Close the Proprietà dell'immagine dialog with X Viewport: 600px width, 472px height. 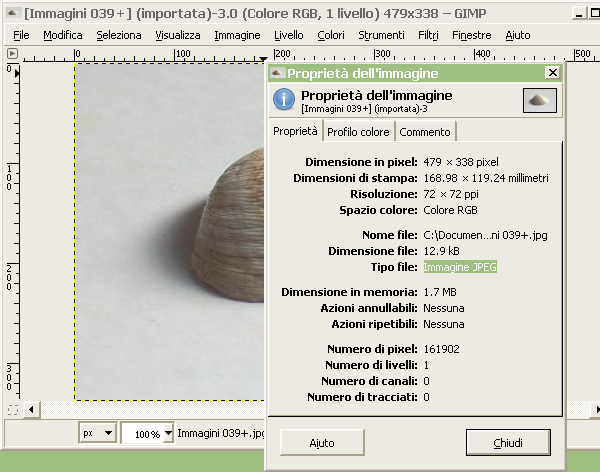(551, 73)
